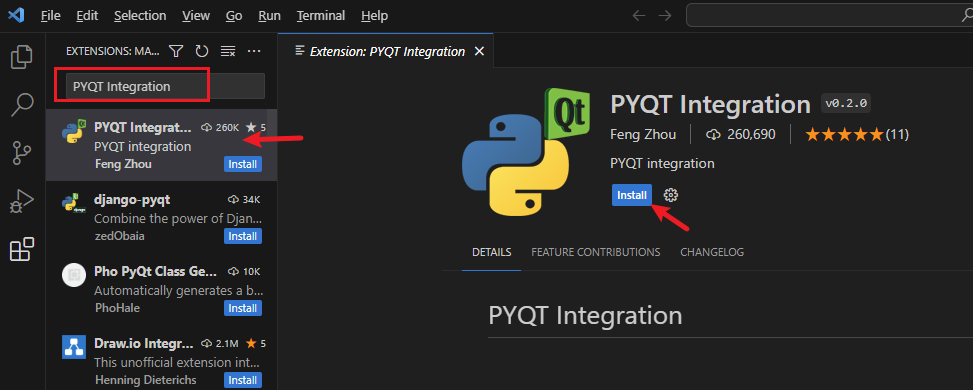Screen dimensions: 973x390
Task: Click the five-star rating on details page
Action: point(844,134)
